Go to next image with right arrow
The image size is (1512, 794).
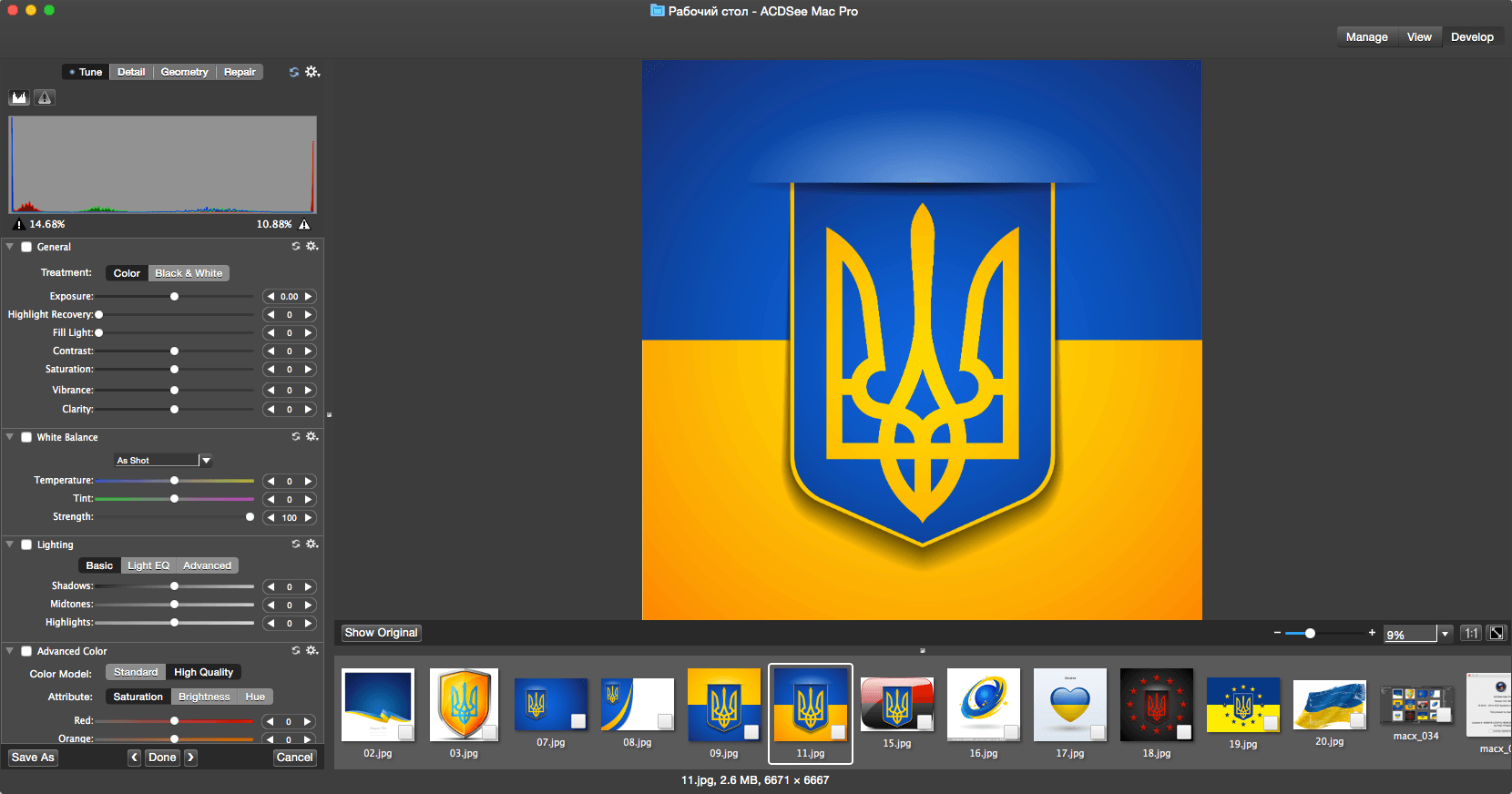(x=190, y=758)
